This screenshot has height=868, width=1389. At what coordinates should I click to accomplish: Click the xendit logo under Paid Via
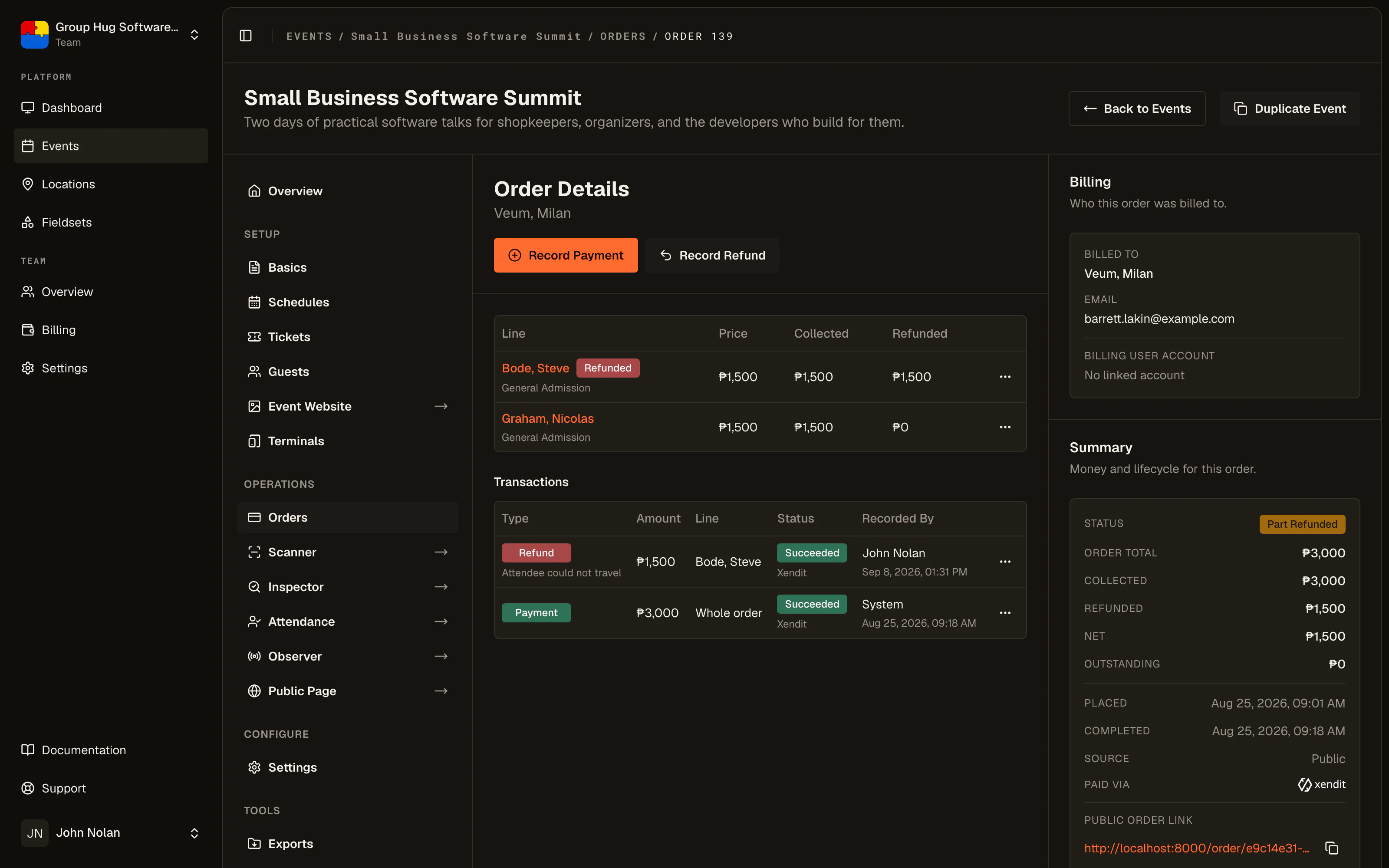point(1321,784)
